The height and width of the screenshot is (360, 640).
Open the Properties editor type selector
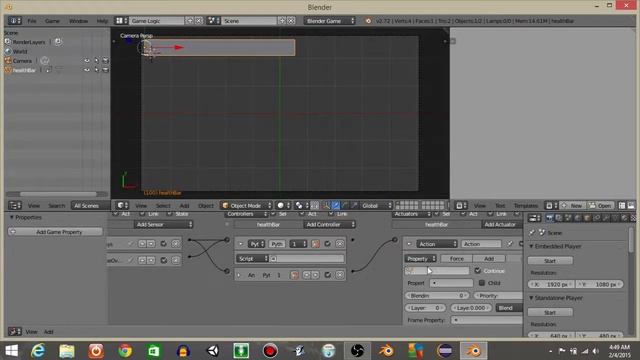pos(534,218)
